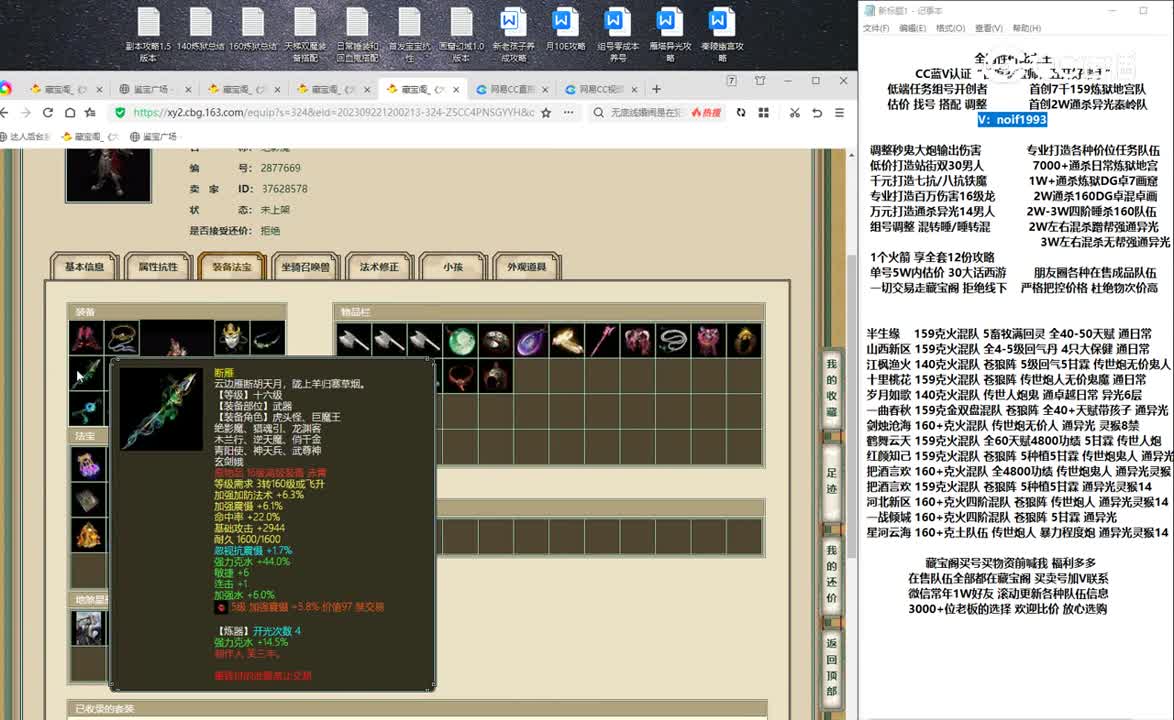This screenshot has height=720, width=1174.
Task: Open the browser hamburger main menu
Action: pyautogui.click(x=839, y=112)
